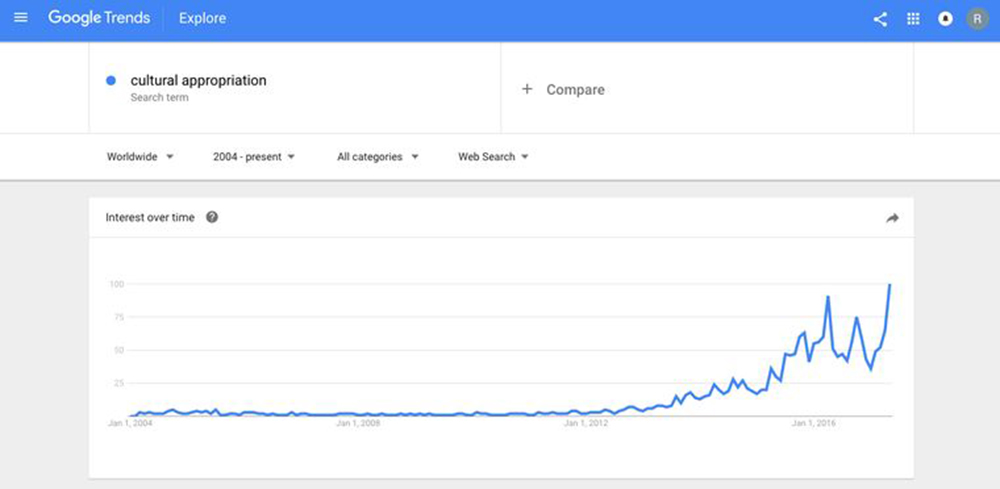Open the 2004 - present time range dropdown
Viewport: 1000px width, 489px height.
click(x=254, y=157)
